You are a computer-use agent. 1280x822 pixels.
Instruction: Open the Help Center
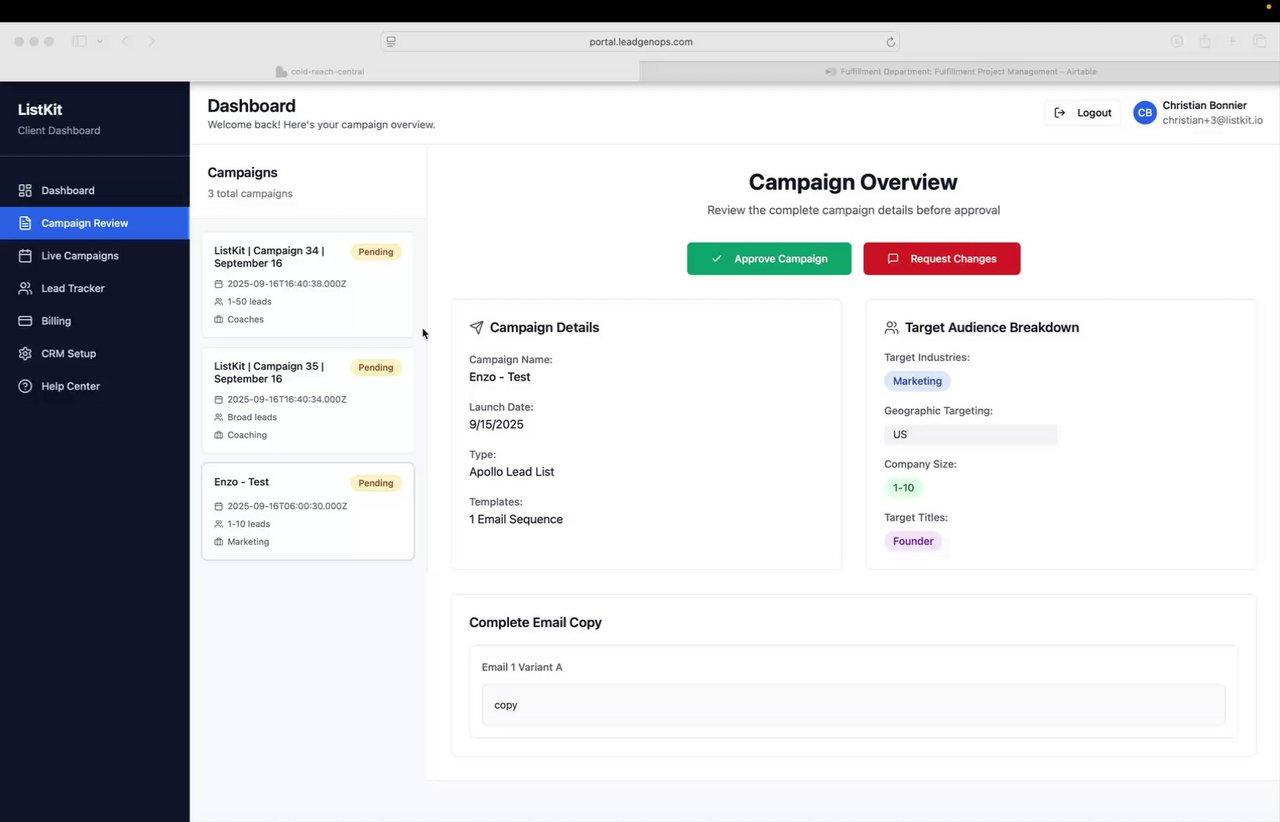pyautogui.click(x=94, y=386)
